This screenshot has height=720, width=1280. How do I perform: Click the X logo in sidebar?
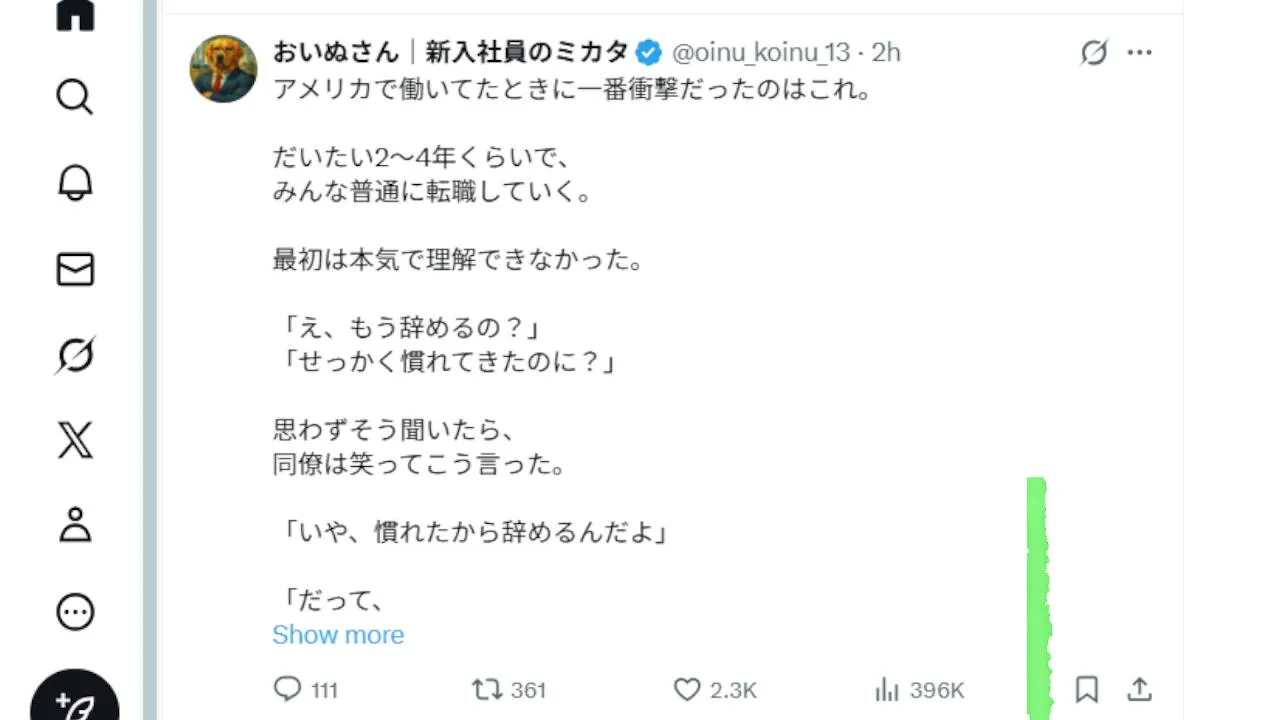[x=75, y=440]
